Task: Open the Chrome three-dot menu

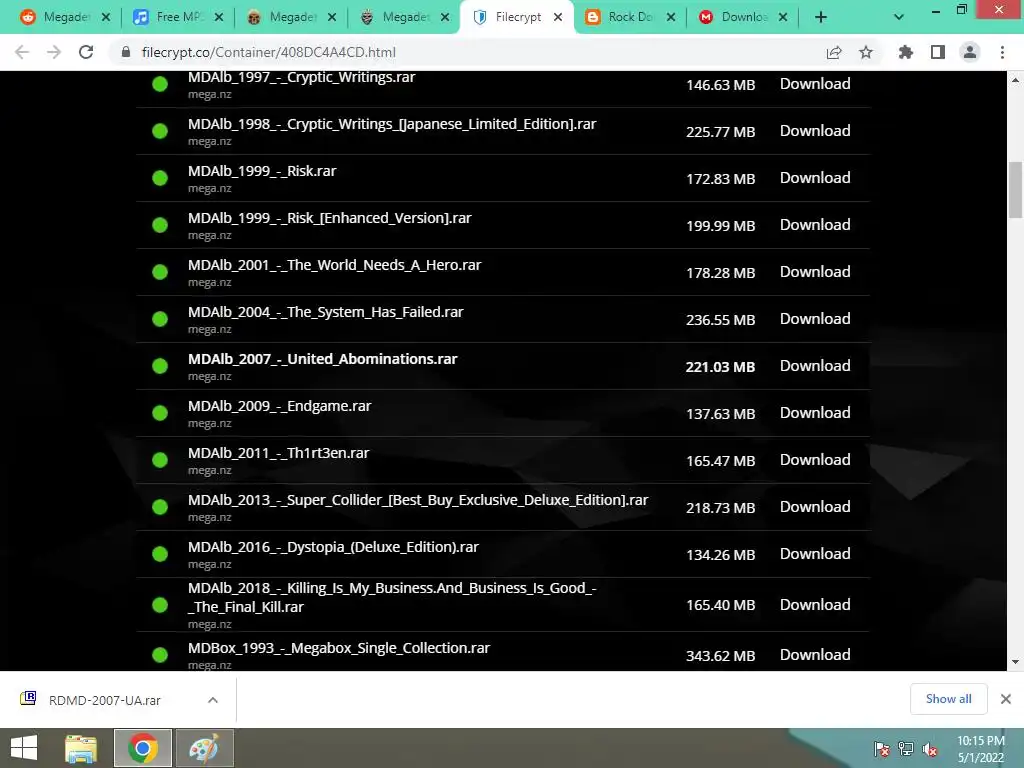Action: click(x=1002, y=52)
